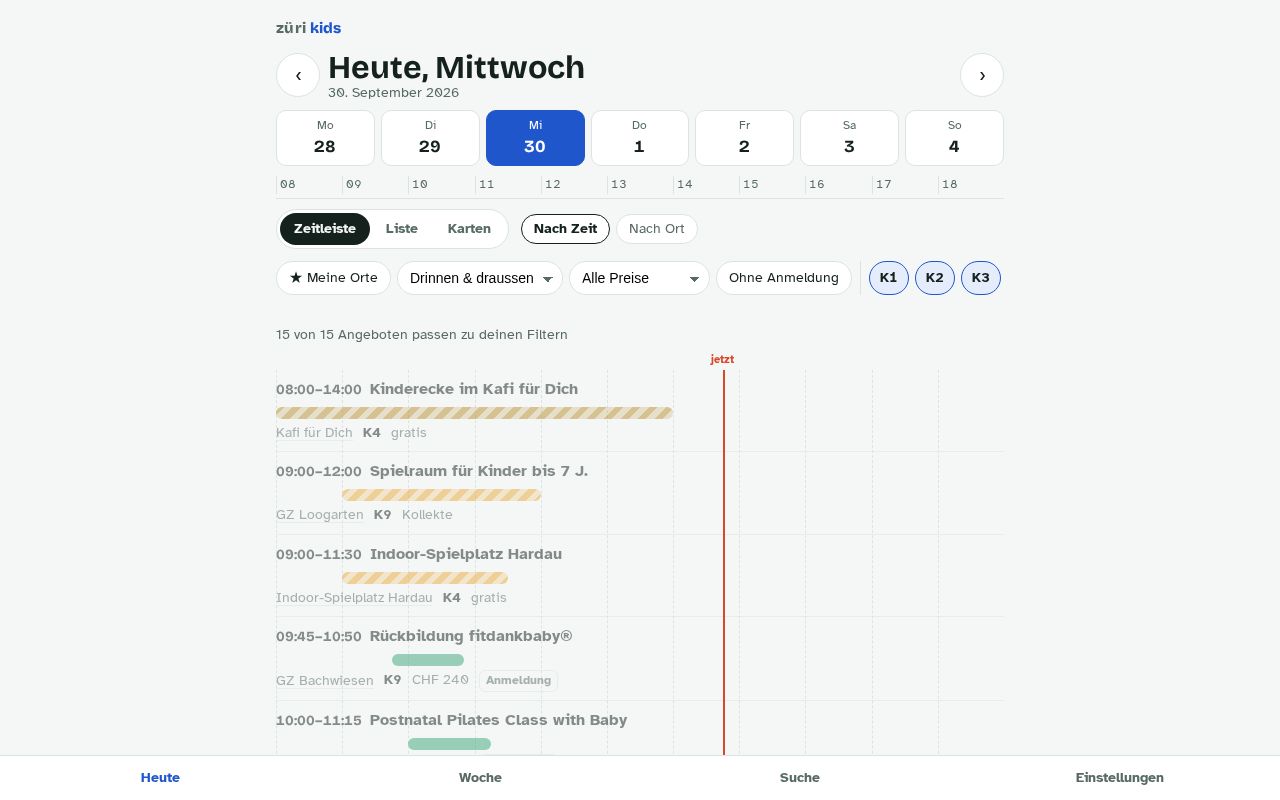Select Saturday 3 in the week strip
This screenshot has height=800, width=1280.
(849, 138)
